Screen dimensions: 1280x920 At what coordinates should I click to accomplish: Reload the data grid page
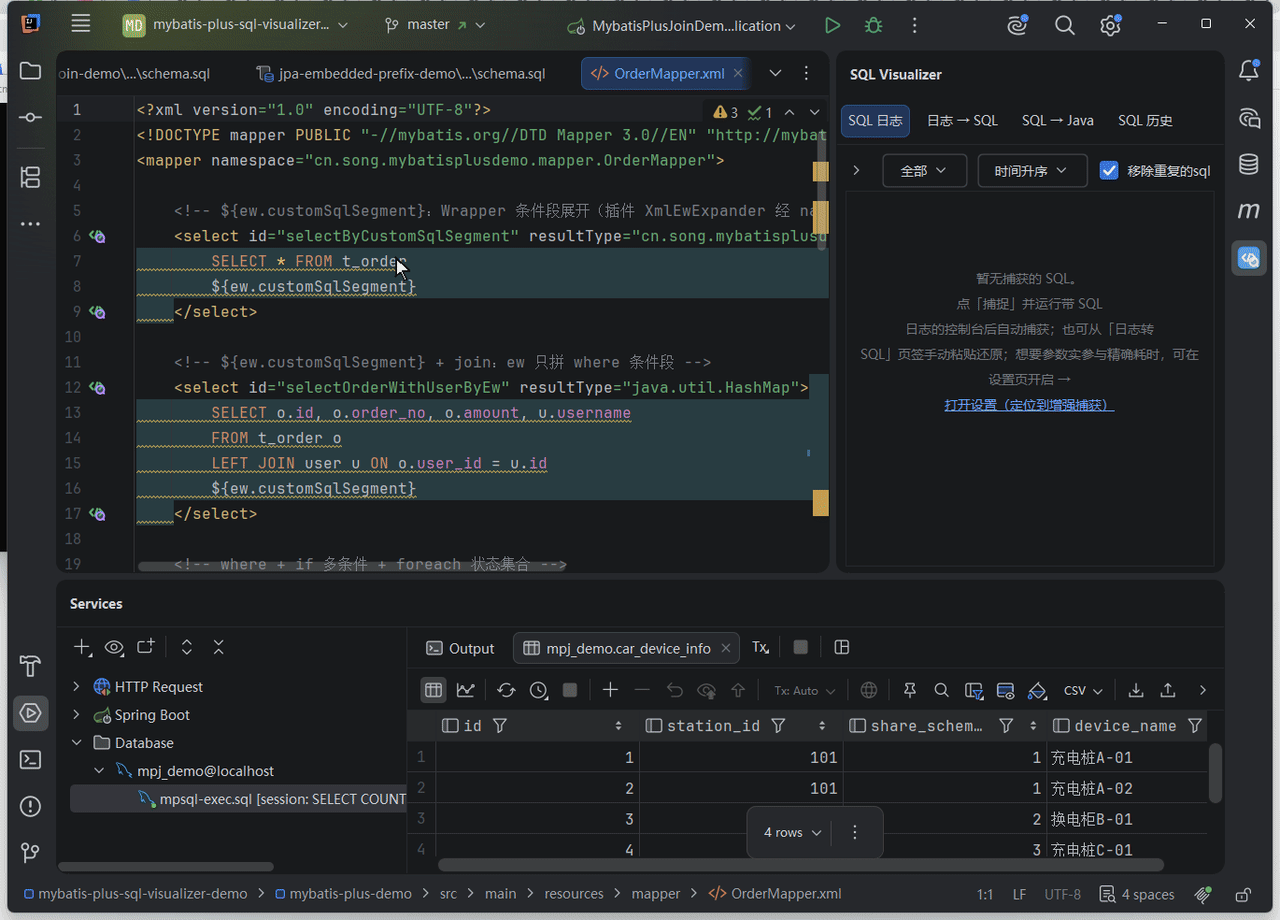tap(506, 690)
